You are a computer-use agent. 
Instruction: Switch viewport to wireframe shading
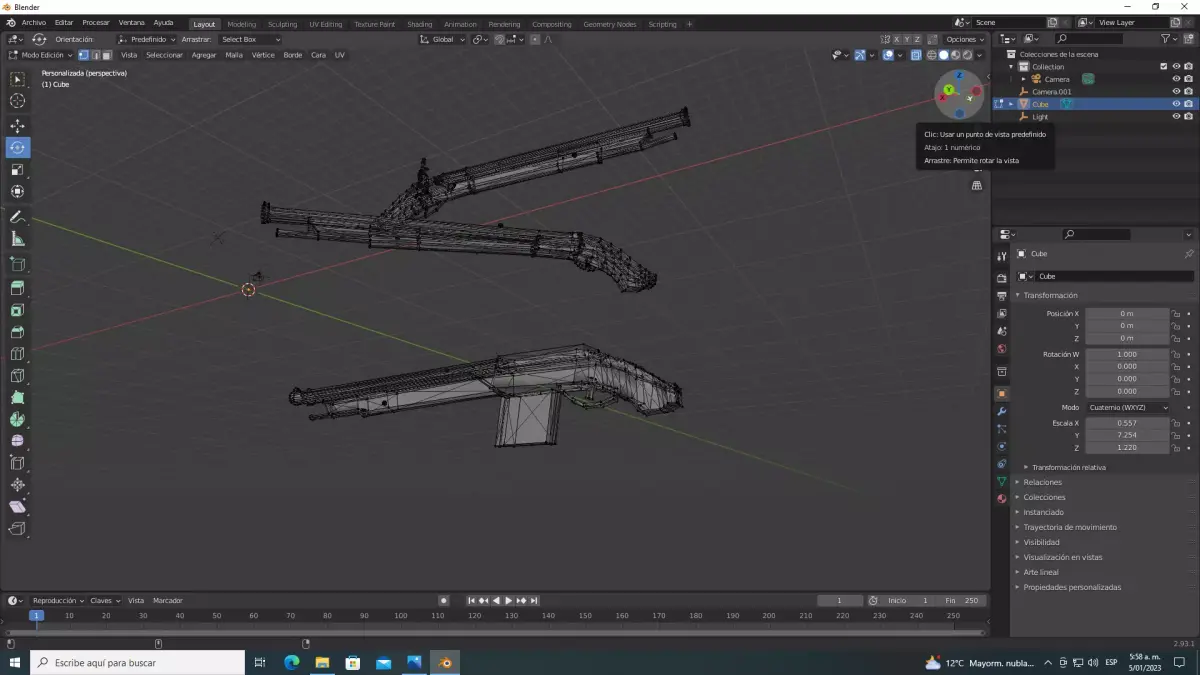click(x=931, y=55)
